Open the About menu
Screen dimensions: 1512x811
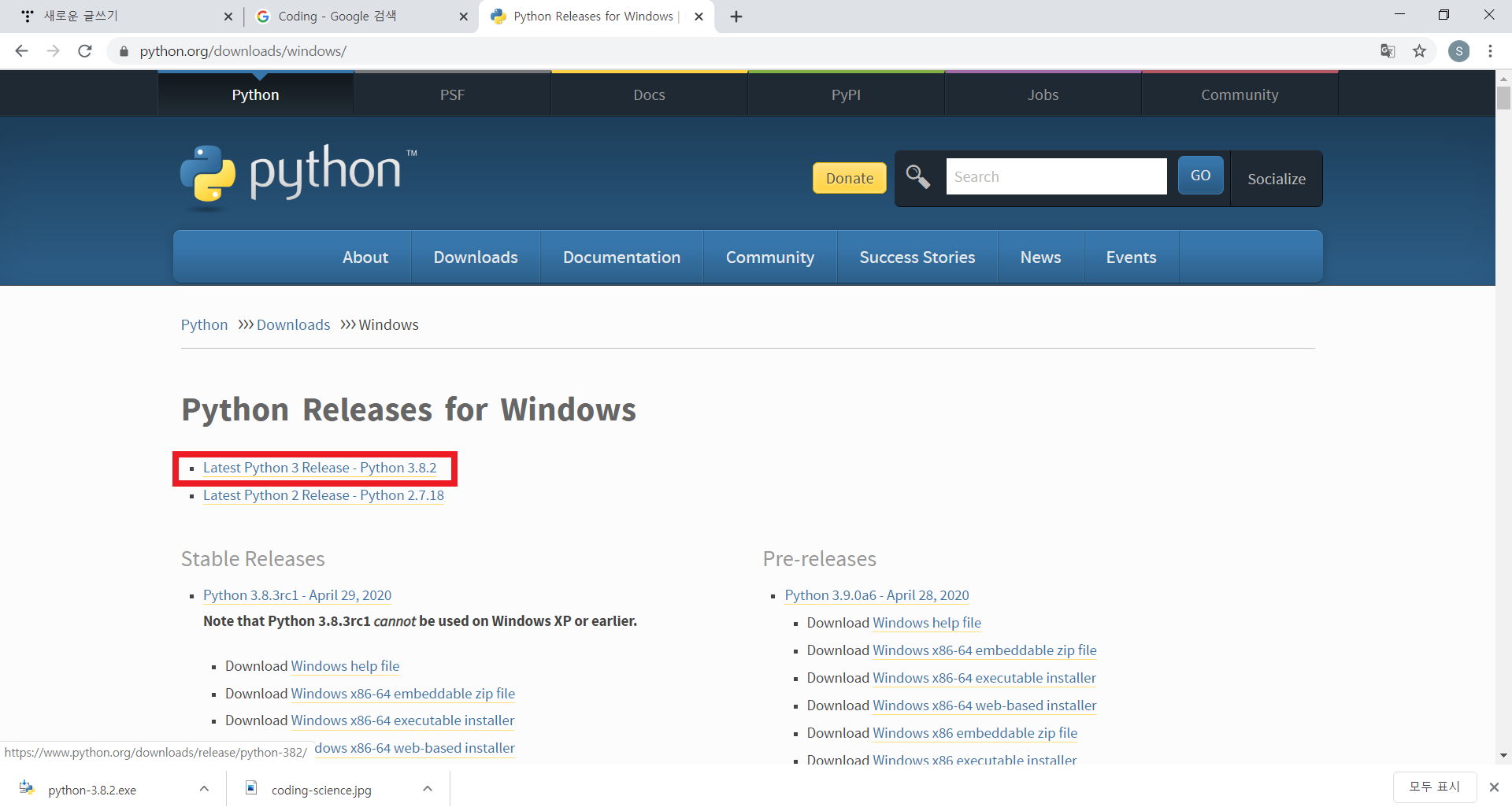[x=365, y=257]
